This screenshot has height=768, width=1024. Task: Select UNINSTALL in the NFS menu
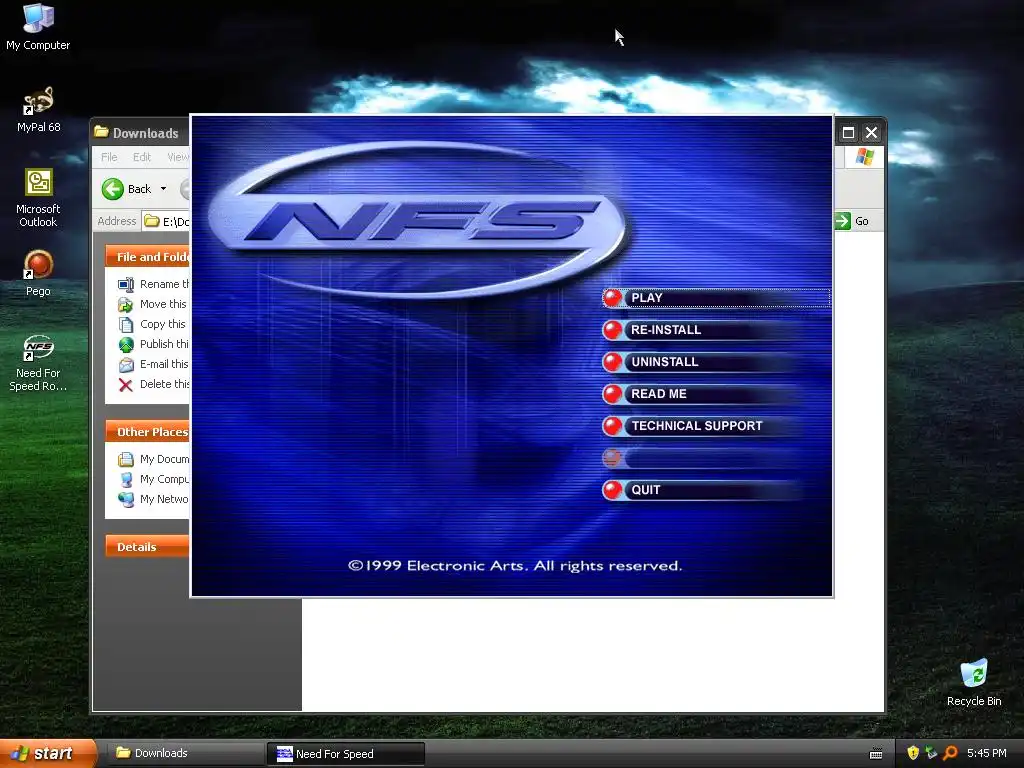pyautogui.click(x=702, y=362)
